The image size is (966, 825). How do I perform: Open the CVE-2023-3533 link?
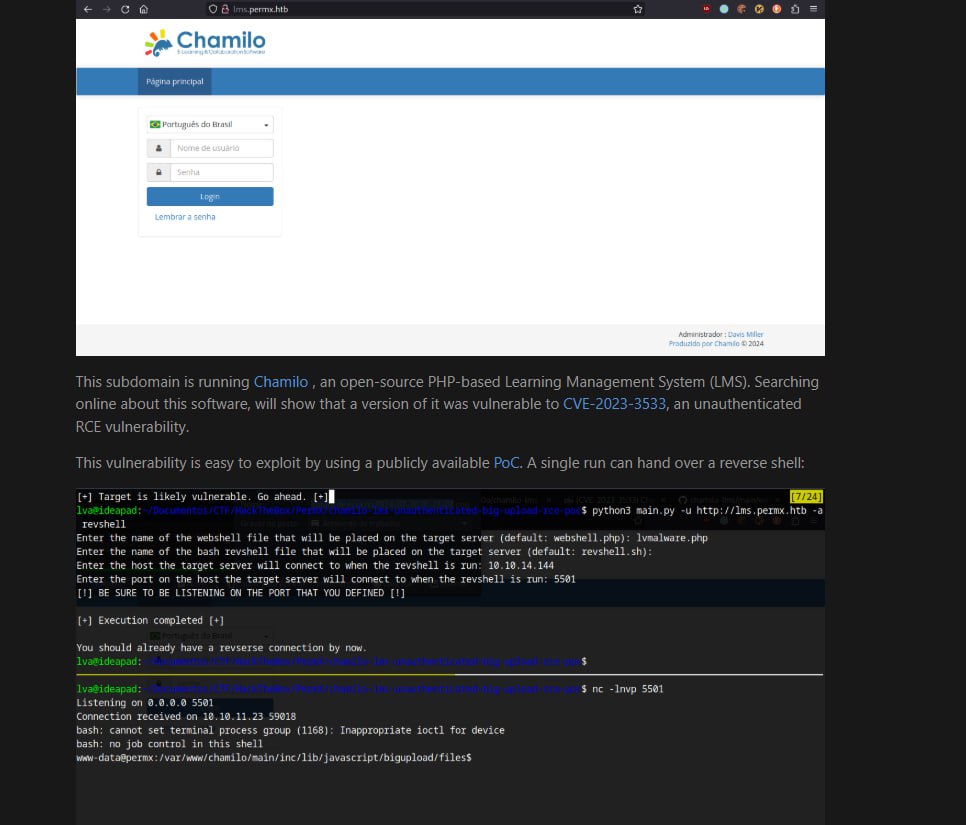click(x=614, y=404)
